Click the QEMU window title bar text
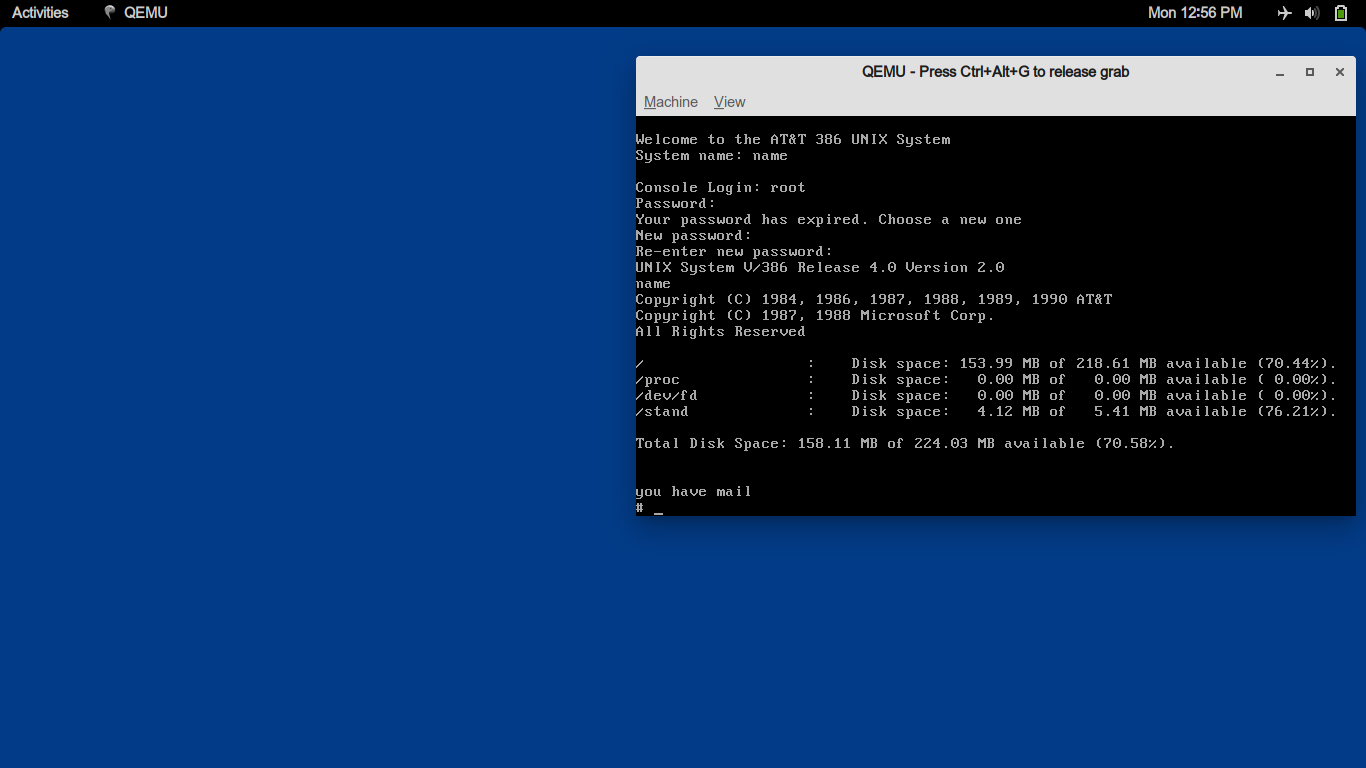The image size is (1366, 768). (x=995, y=72)
